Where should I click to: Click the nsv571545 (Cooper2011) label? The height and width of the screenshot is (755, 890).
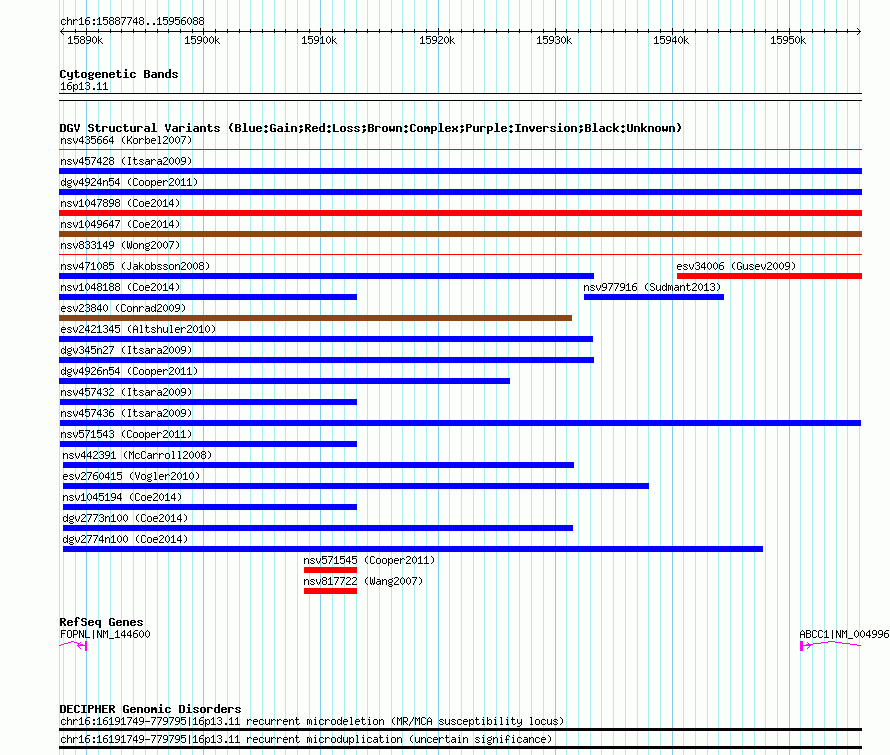tap(369, 560)
